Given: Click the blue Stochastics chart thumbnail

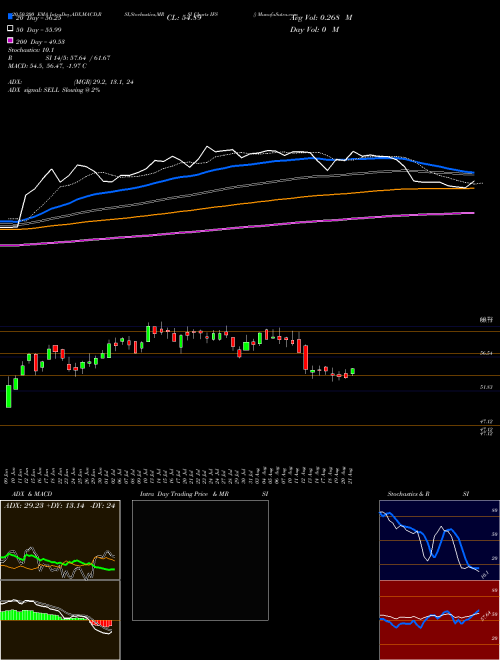Looking at the screenshot, I should (x=439, y=540).
